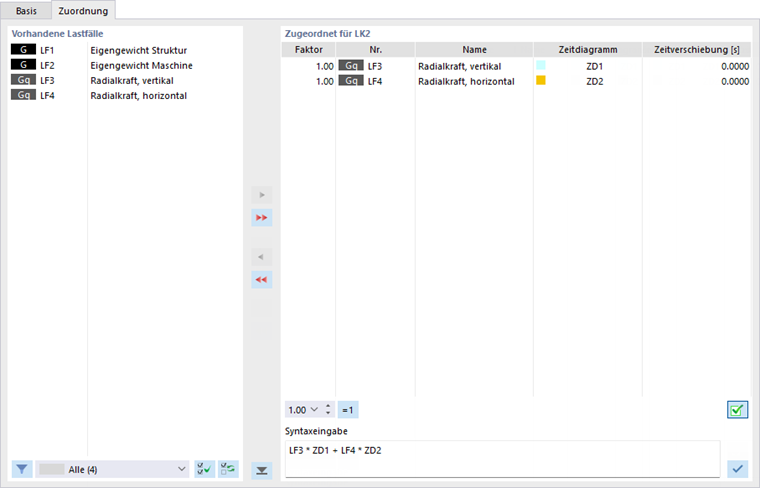
Task: Add all load cases with double right arrow
Action: coord(262,218)
